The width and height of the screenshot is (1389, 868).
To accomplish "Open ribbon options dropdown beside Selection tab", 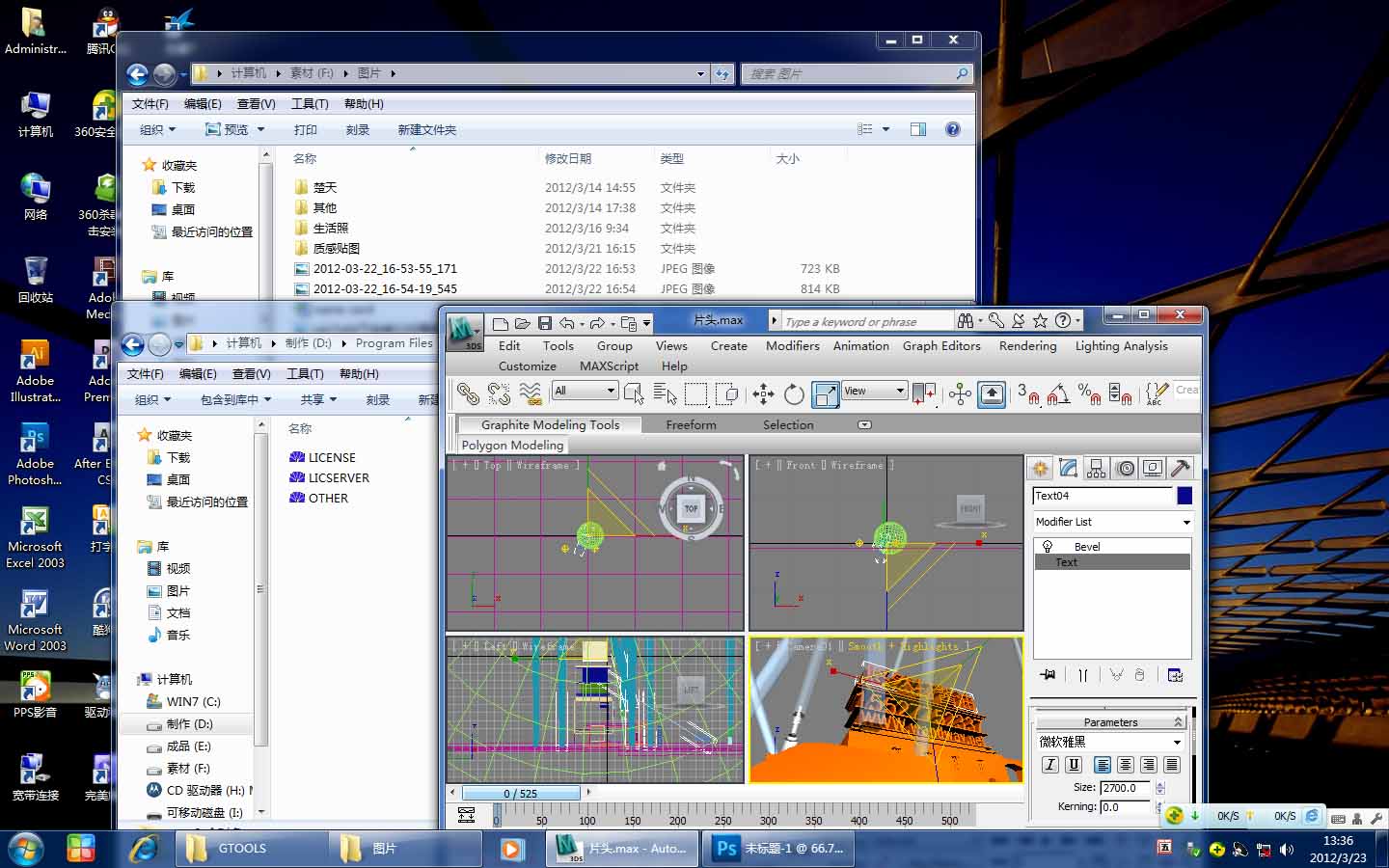I will click(864, 424).
